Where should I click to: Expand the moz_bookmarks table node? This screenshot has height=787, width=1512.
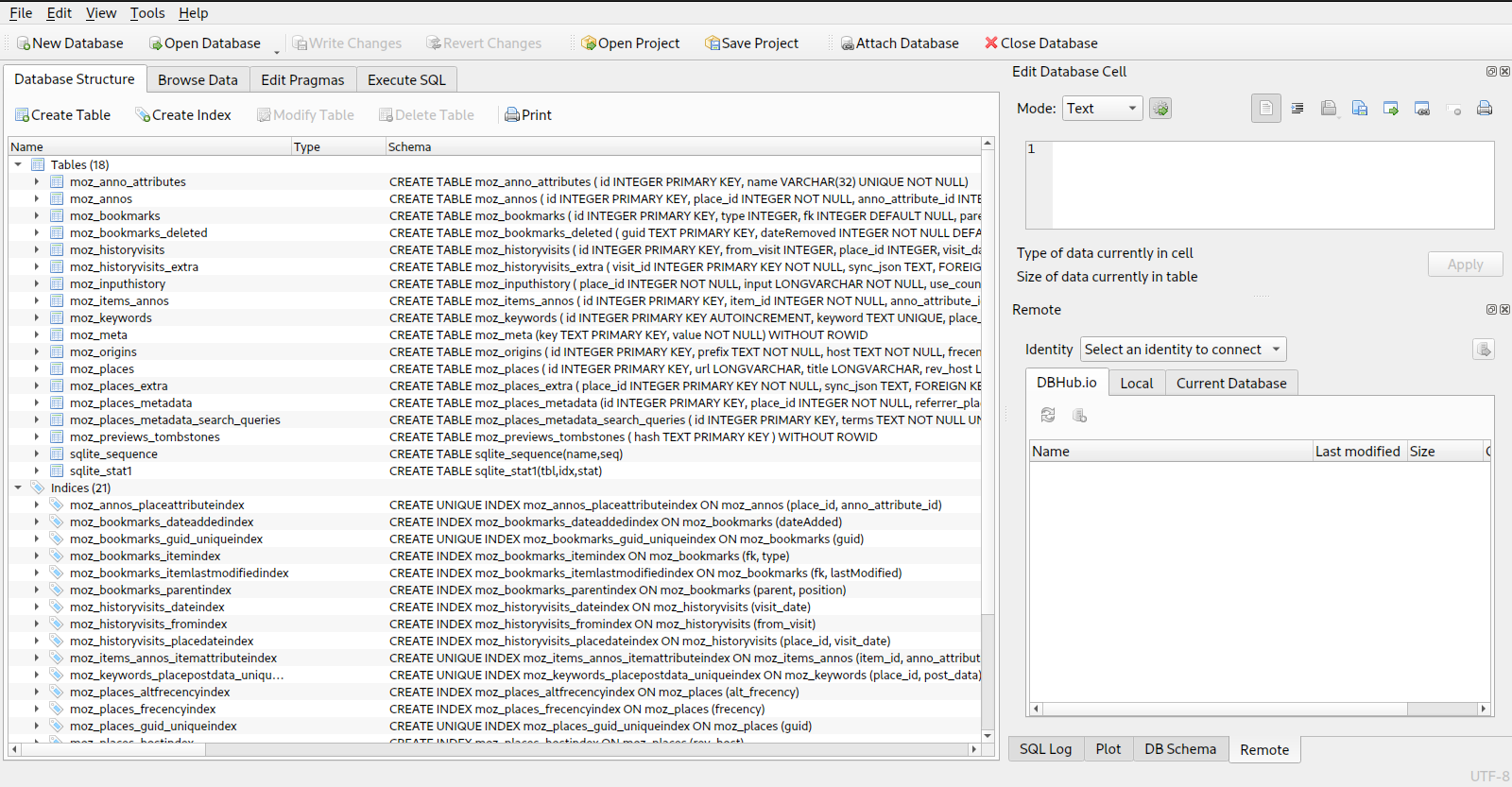tap(37, 215)
